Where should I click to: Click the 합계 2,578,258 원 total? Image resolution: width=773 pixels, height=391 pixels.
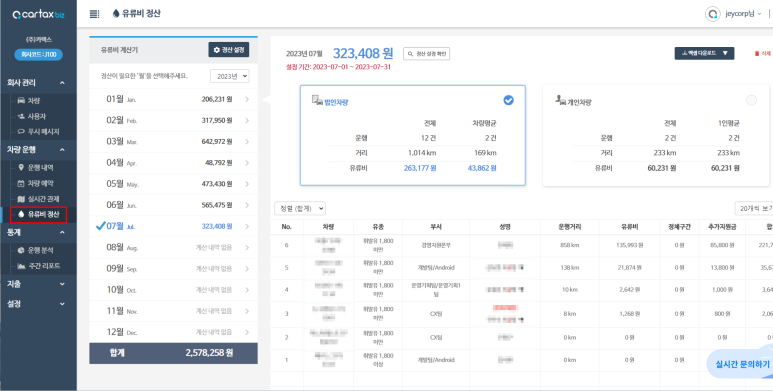coord(174,353)
